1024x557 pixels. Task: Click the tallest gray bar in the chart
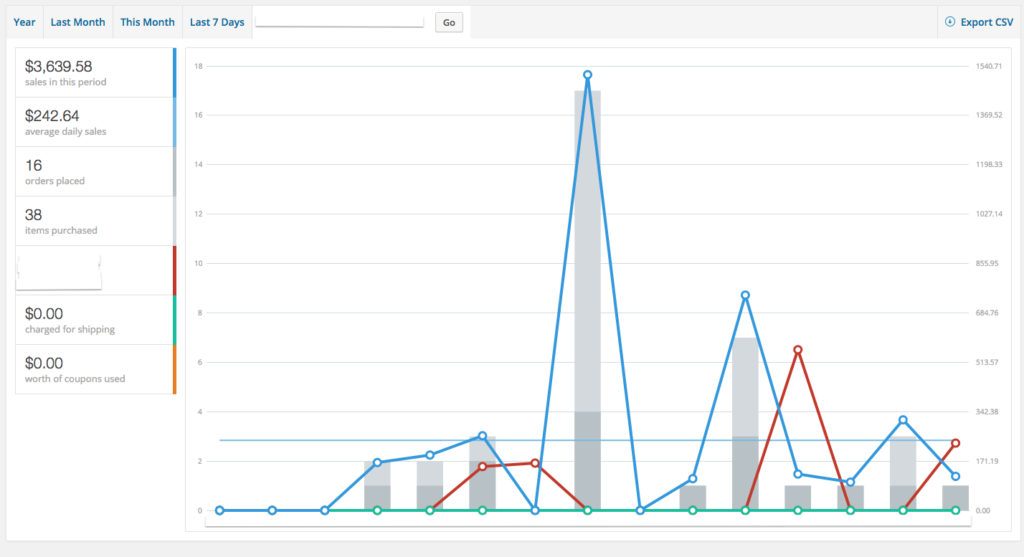(x=588, y=300)
